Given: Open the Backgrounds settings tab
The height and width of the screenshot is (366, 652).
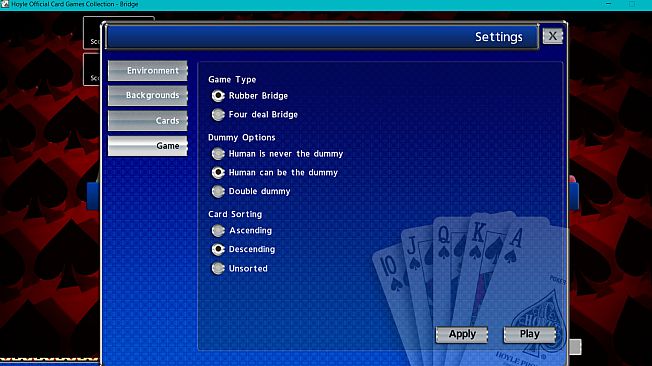Looking at the screenshot, I should coord(148,96).
